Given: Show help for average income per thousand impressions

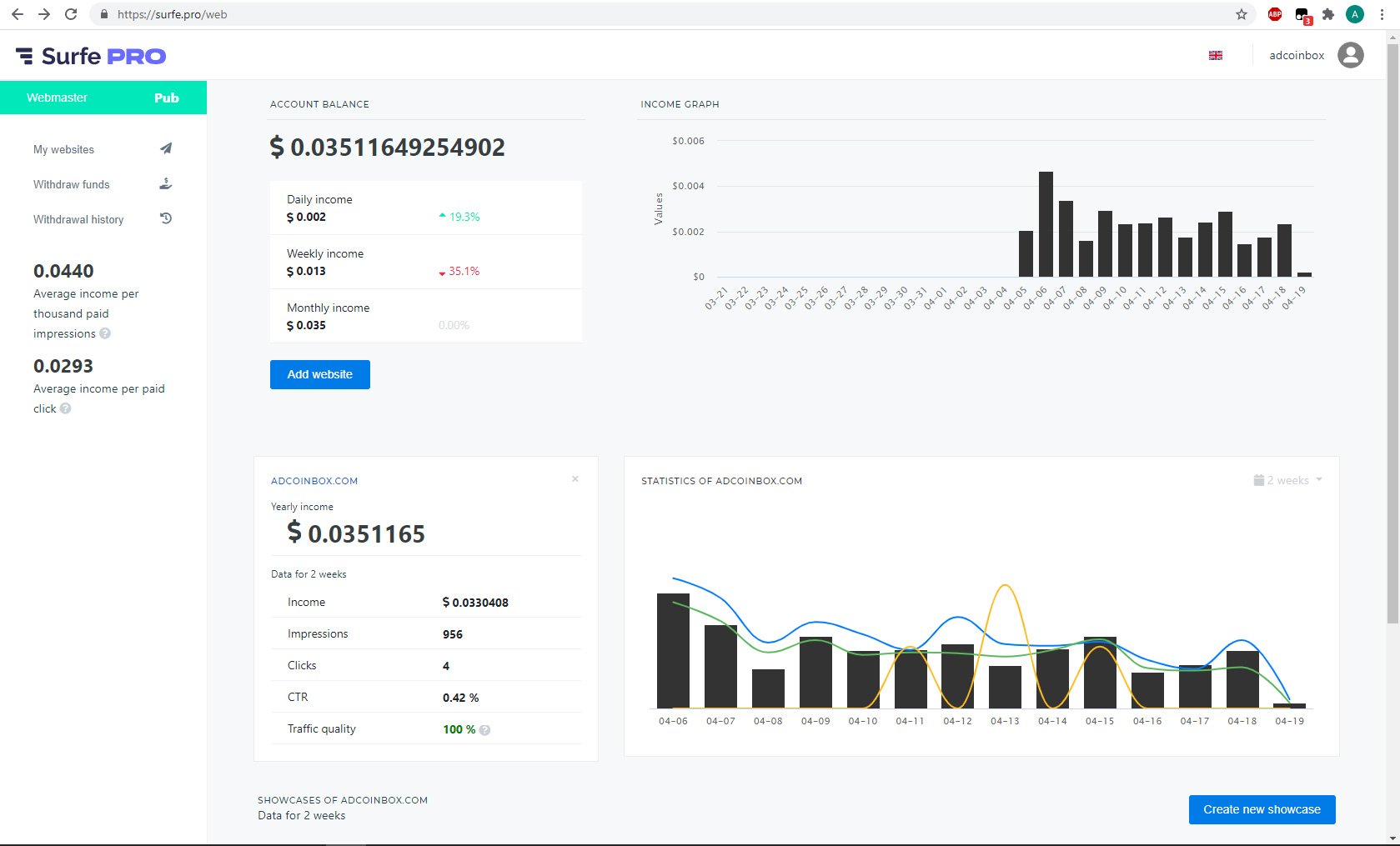Looking at the screenshot, I should pos(105,333).
